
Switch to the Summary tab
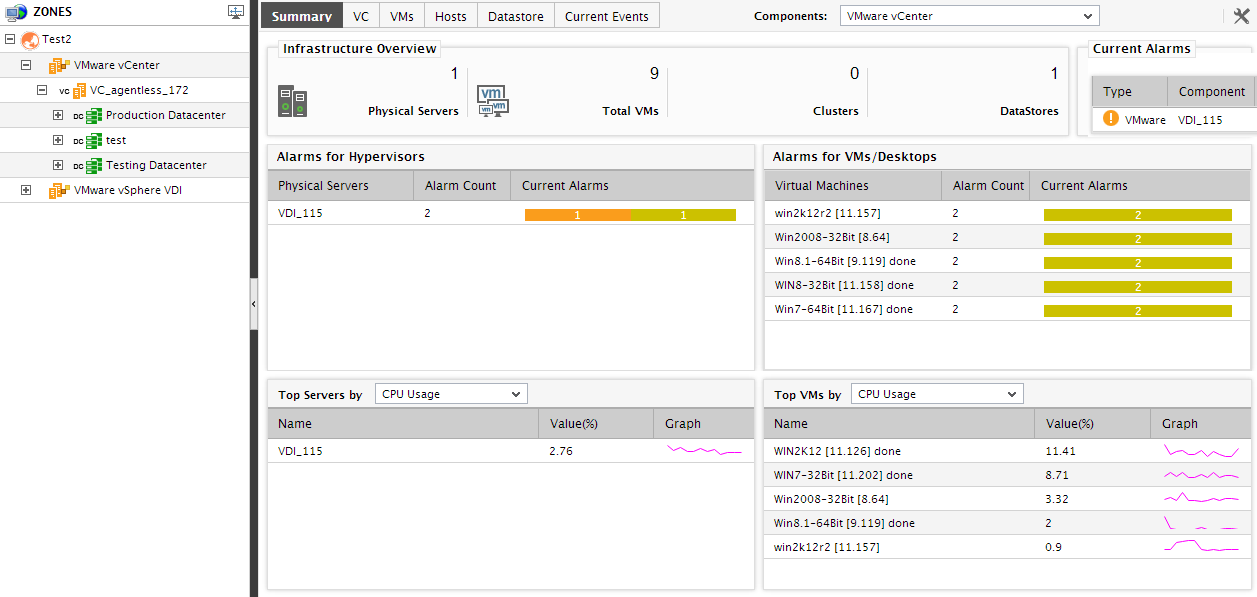[302, 16]
